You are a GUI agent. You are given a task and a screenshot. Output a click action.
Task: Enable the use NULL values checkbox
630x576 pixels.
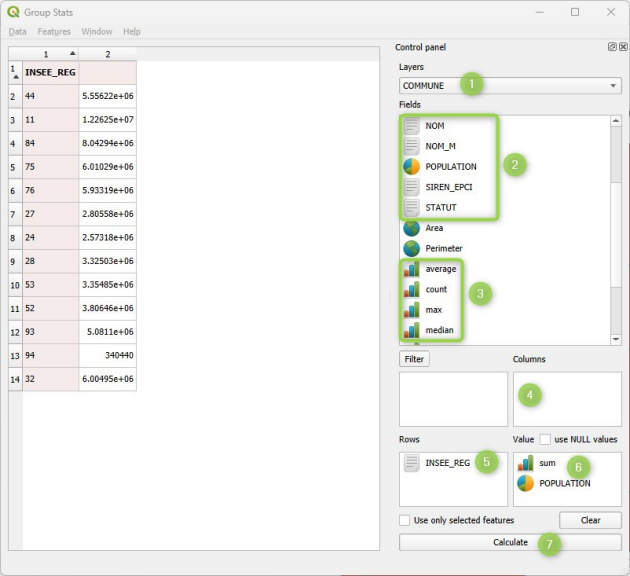545,439
